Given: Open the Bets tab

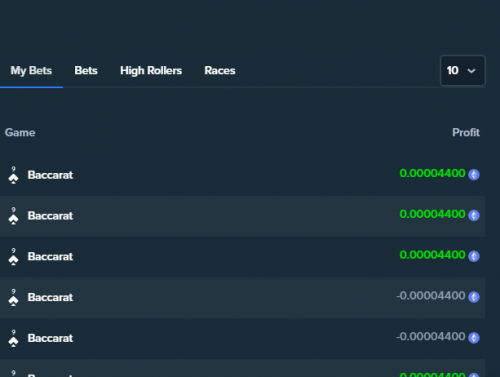Looking at the screenshot, I should 86,70.
